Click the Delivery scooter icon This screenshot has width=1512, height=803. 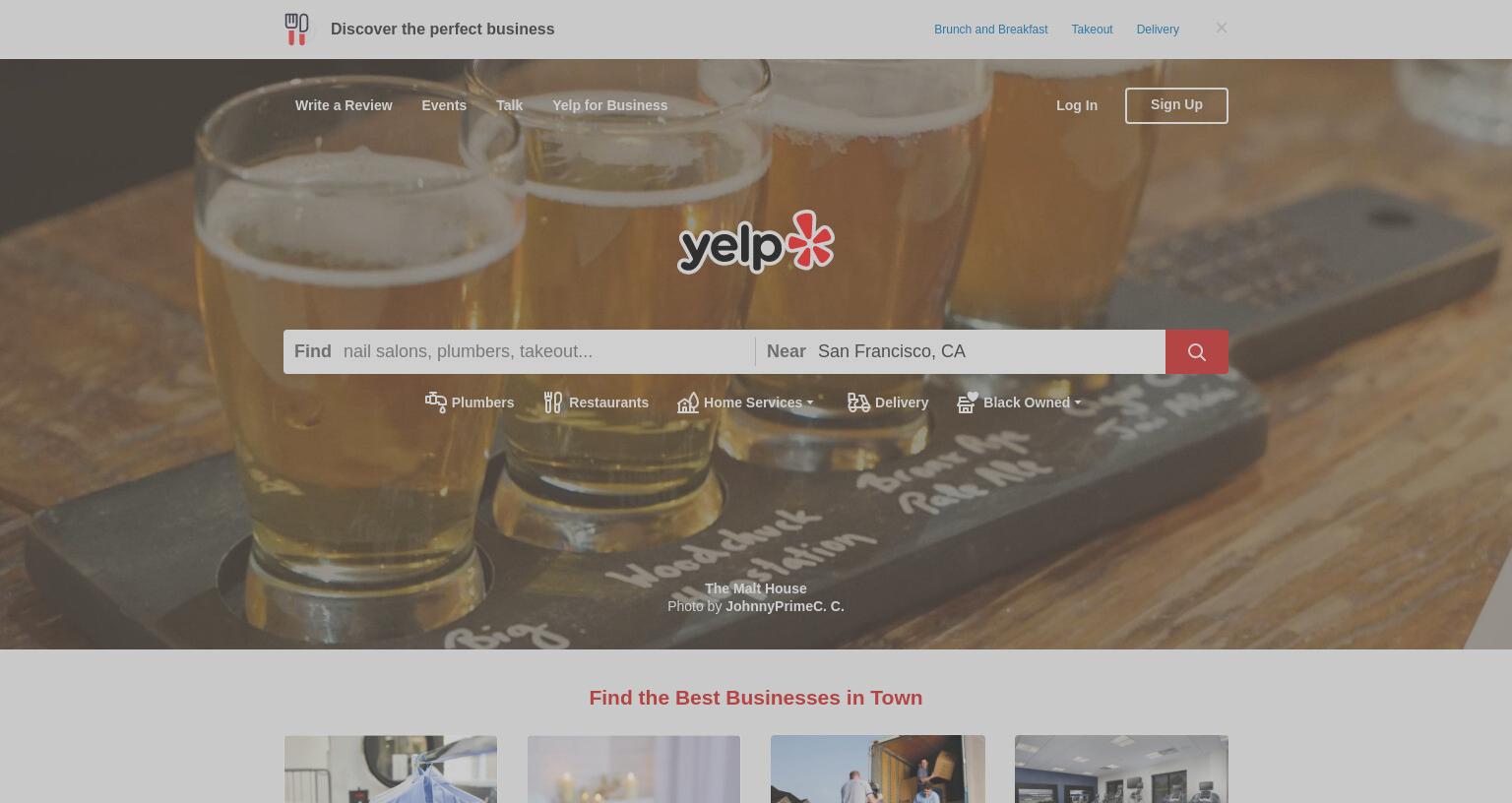(858, 402)
